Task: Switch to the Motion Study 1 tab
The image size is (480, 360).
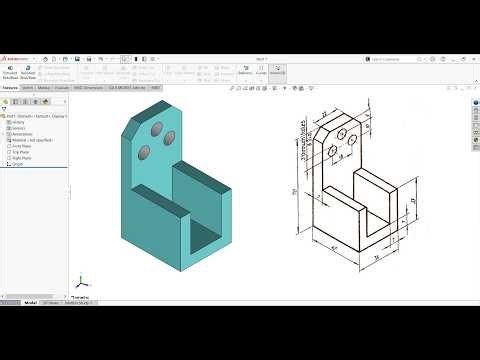Action: point(79,303)
